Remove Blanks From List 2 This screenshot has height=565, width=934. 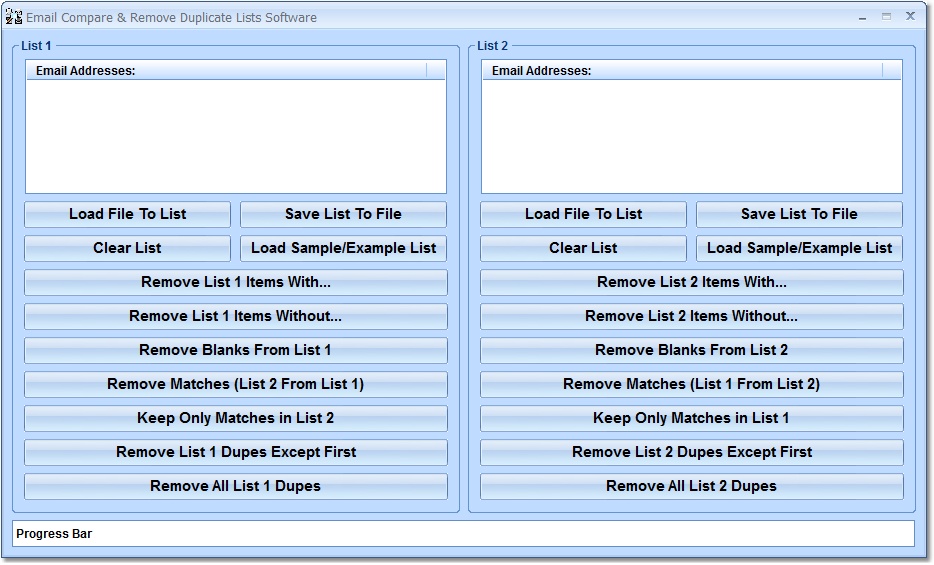click(692, 350)
